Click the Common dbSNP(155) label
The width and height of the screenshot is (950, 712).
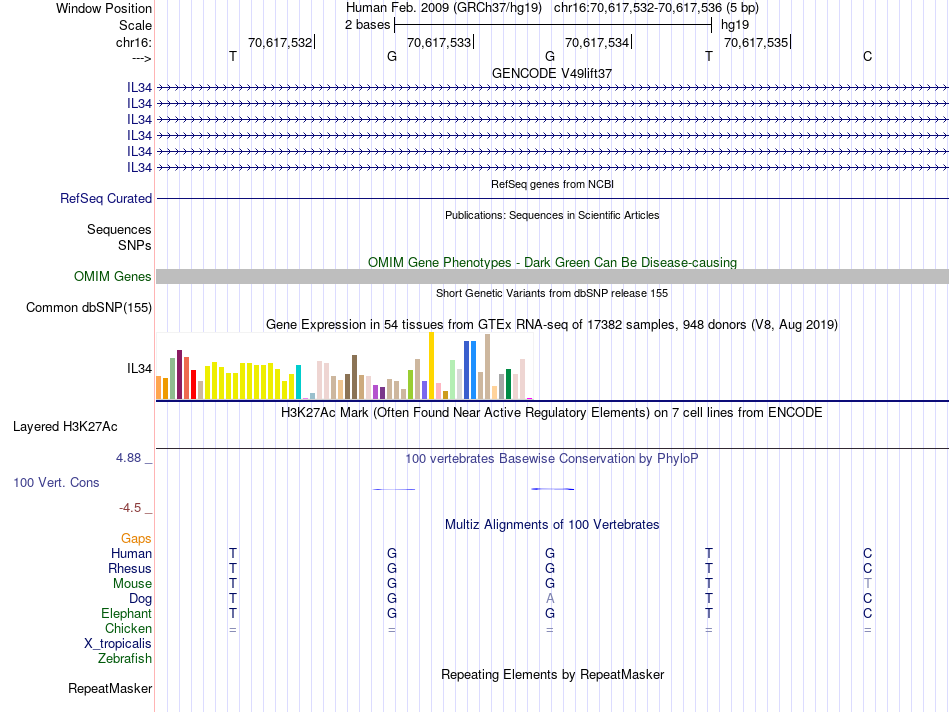click(x=88, y=308)
